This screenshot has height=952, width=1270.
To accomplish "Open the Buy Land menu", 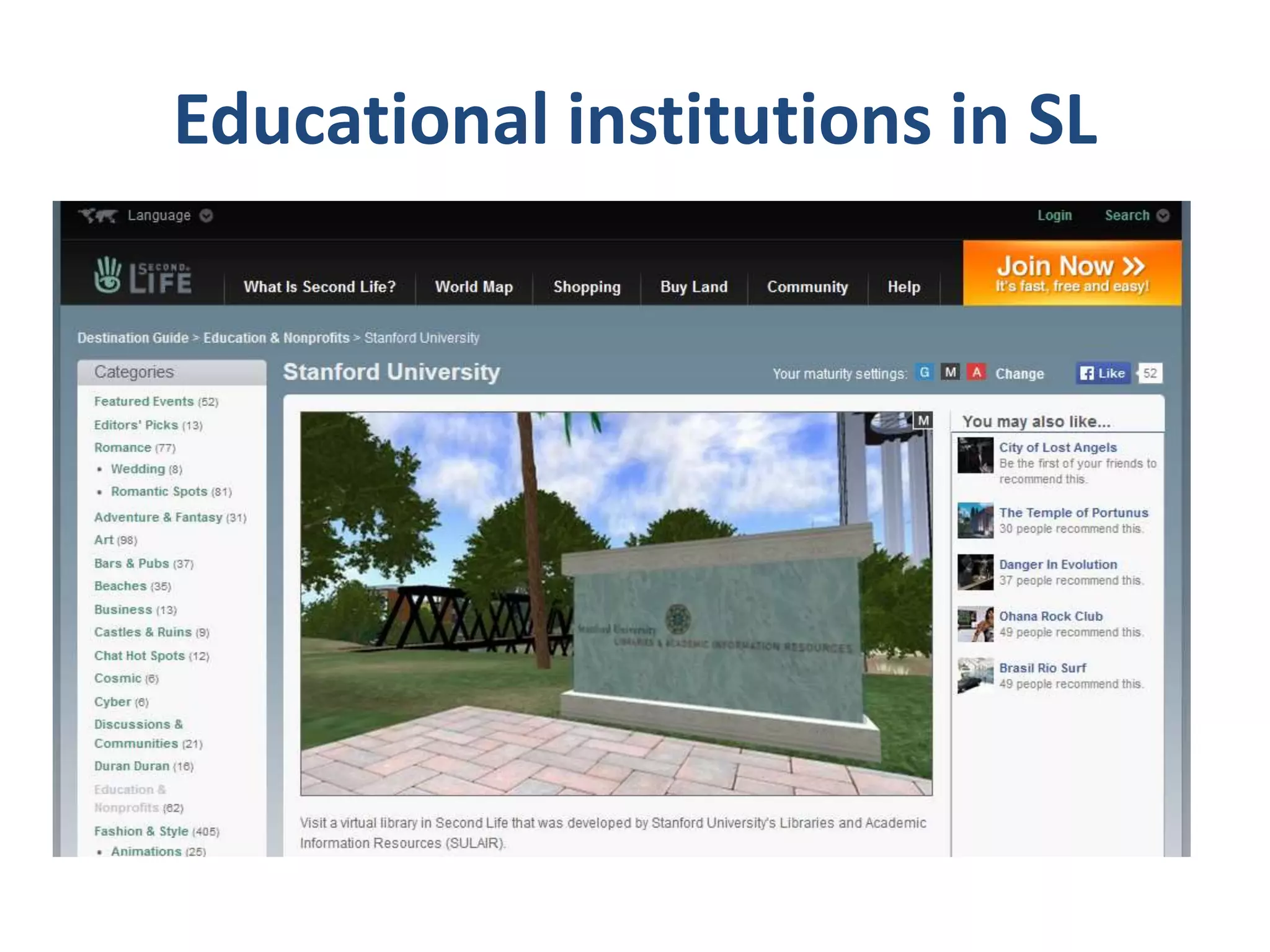I will coord(694,286).
